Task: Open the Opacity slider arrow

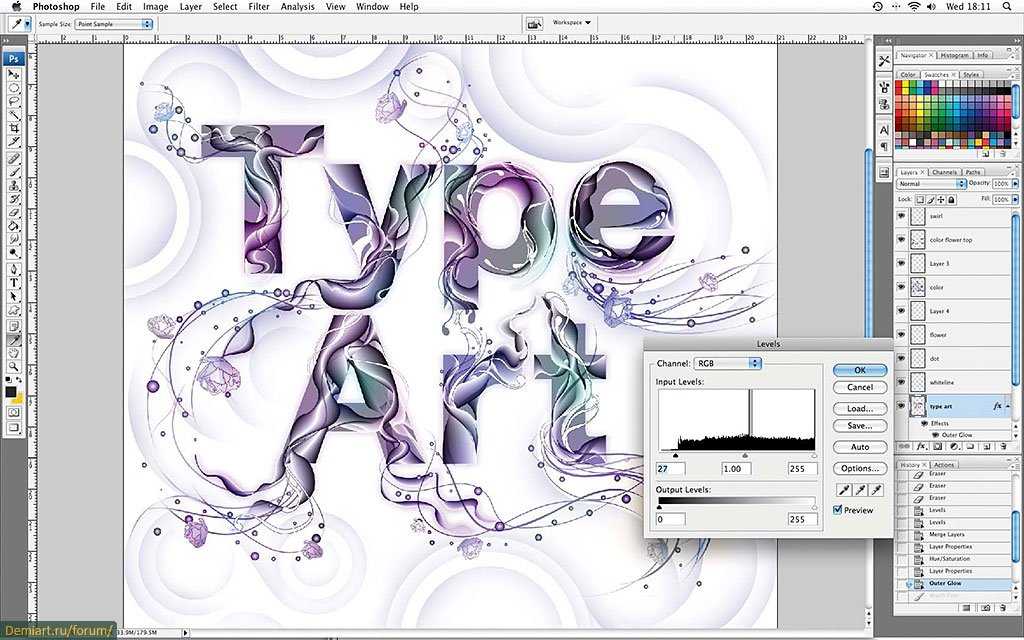Action: click(1015, 184)
